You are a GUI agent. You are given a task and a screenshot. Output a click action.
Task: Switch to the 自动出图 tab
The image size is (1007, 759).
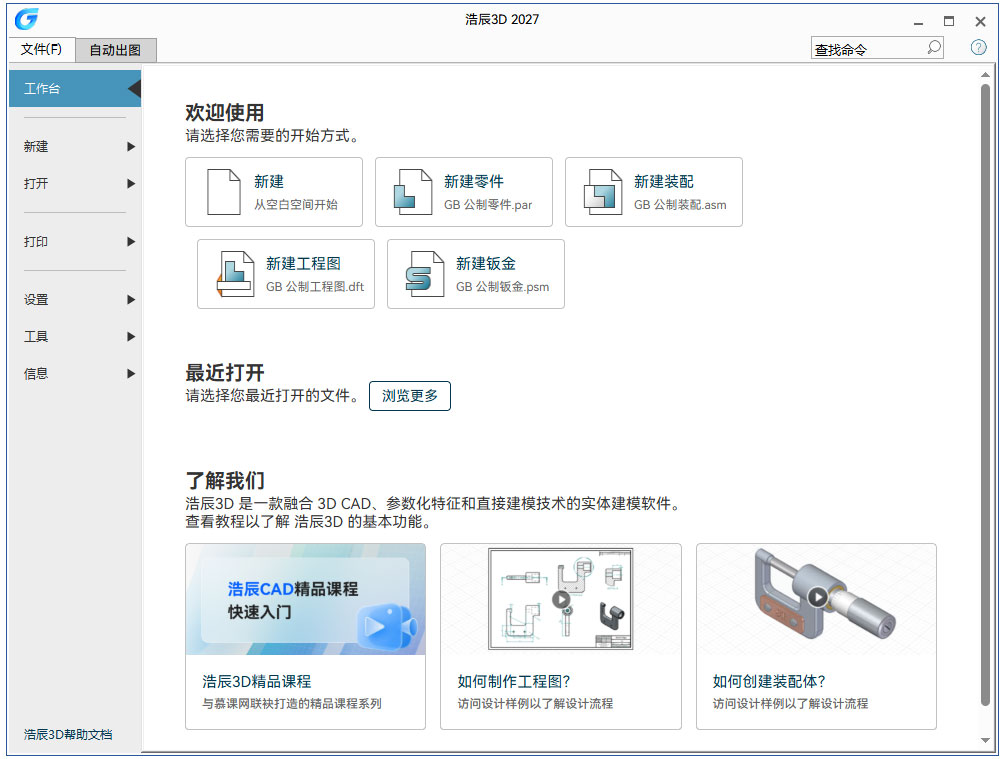click(116, 50)
